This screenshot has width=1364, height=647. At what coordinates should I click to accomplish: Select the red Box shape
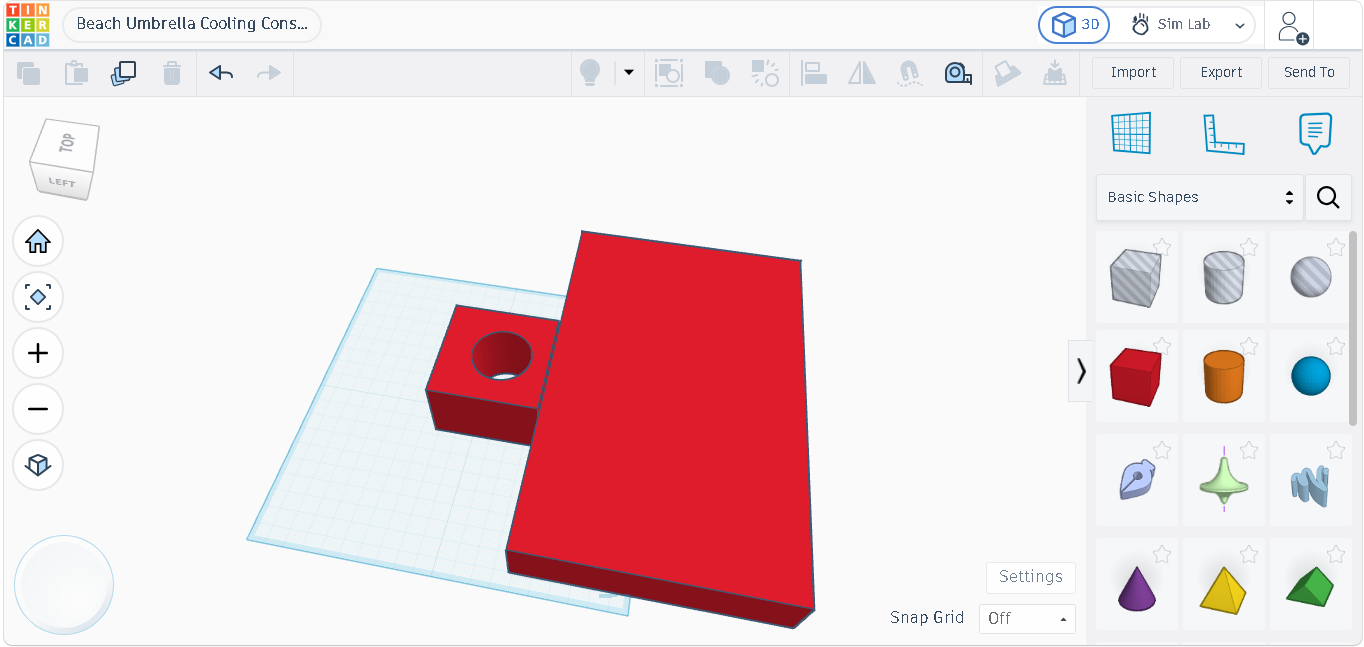coord(1135,377)
